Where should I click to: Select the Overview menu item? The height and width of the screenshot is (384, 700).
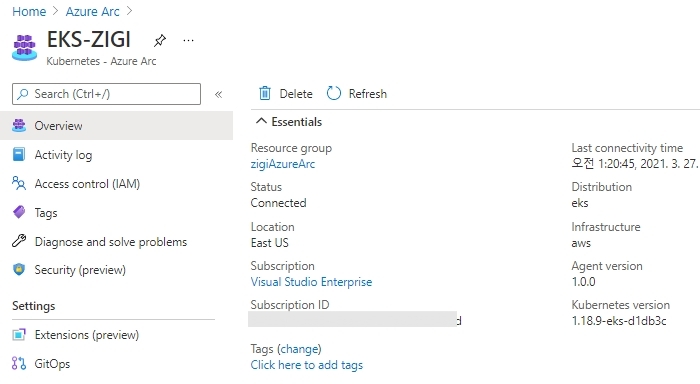[x=117, y=125]
